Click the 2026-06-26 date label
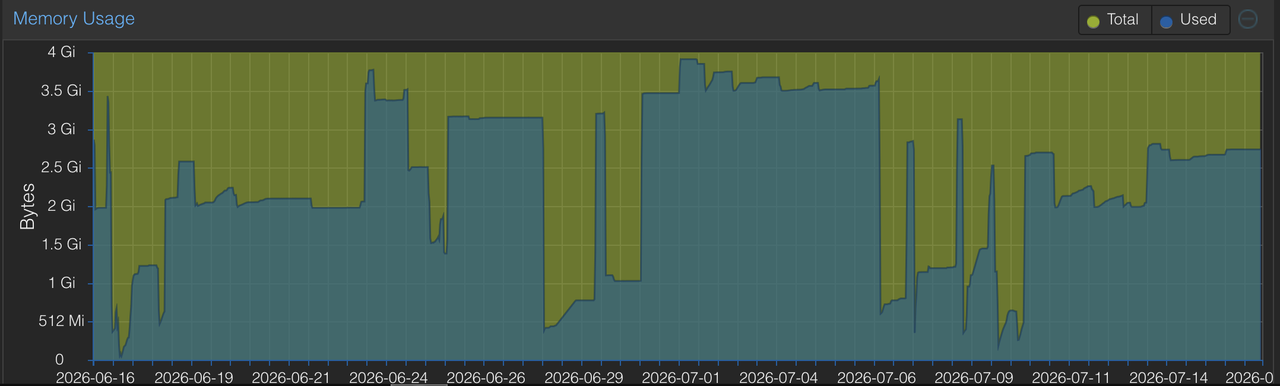Image resolution: width=1280 pixels, height=386 pixels. tap(487, 378)
